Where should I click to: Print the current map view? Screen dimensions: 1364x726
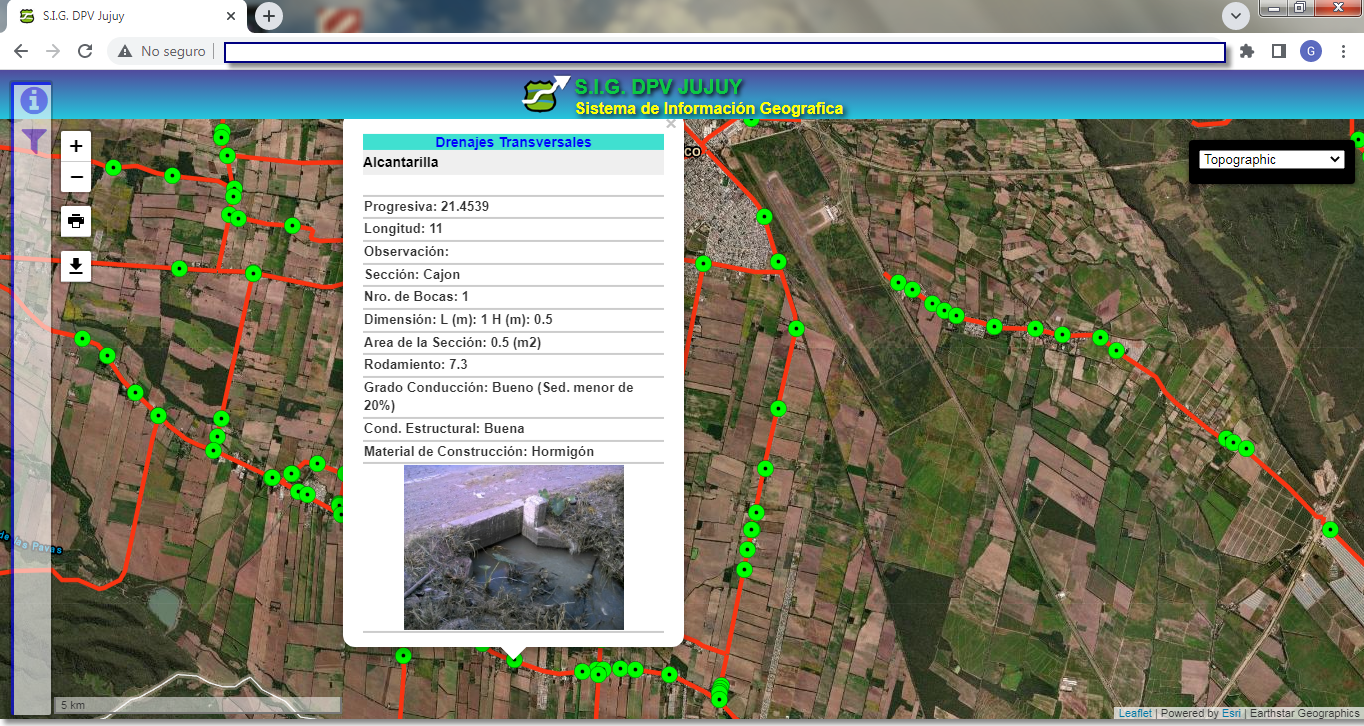[76, 221]
